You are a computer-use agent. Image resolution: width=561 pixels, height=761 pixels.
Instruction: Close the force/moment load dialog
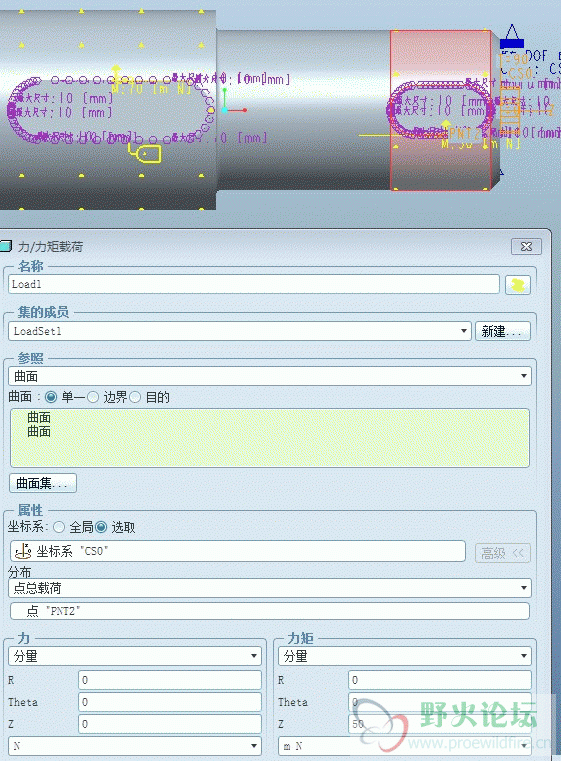pos(526,247)
